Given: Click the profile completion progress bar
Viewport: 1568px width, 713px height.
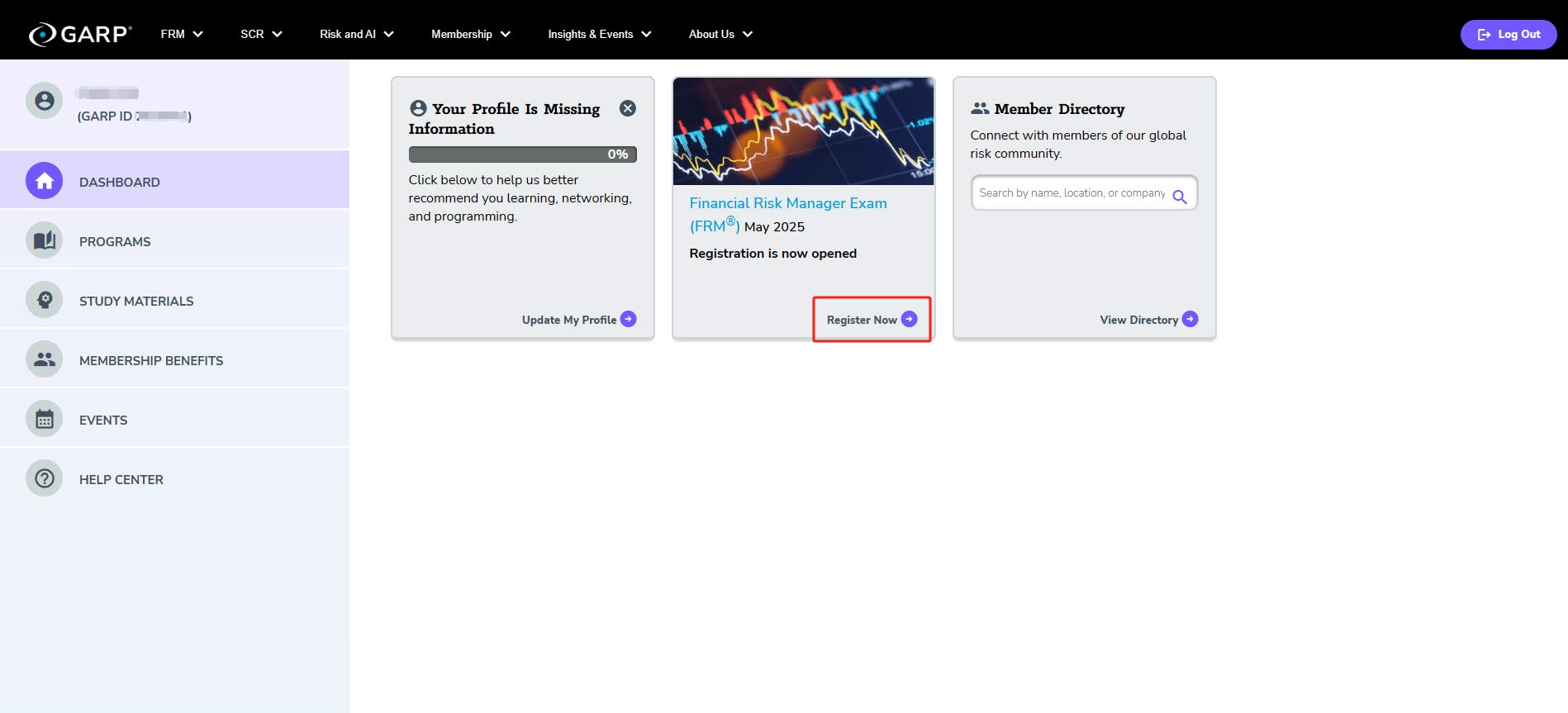Looking at the screenshot, I should [x=522, y=154].
